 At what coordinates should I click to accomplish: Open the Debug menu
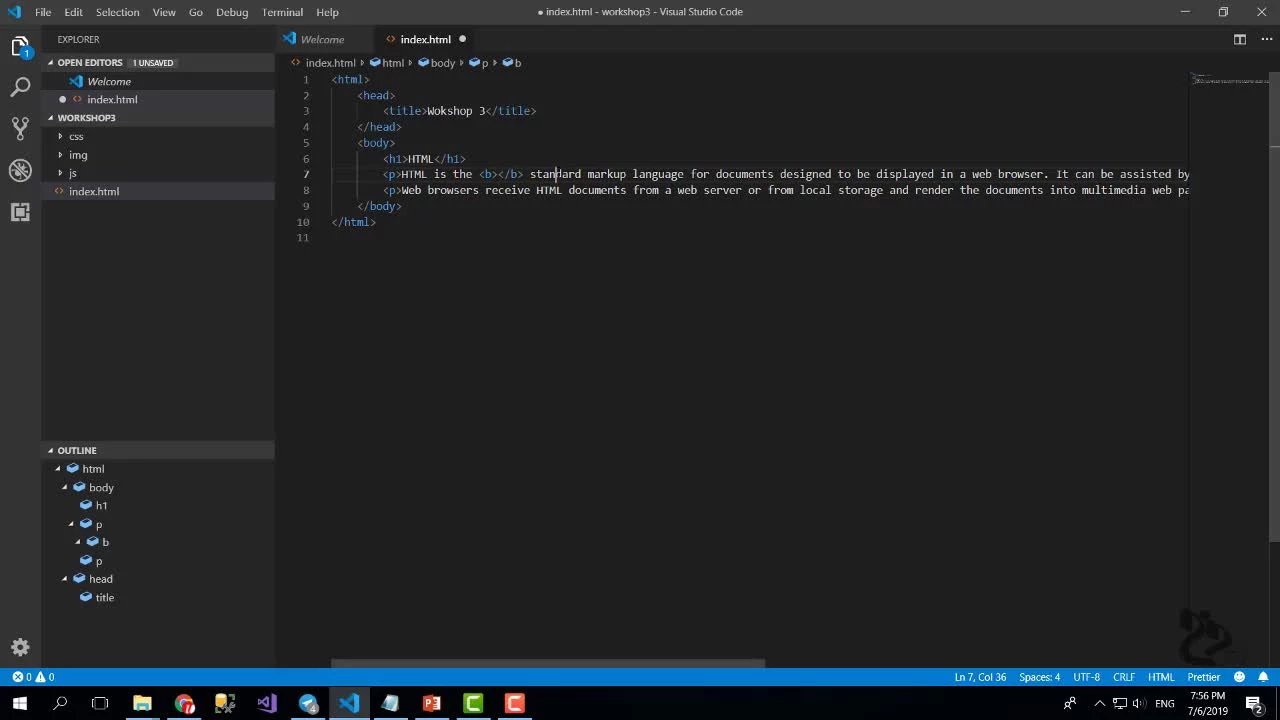click(232, 12)
